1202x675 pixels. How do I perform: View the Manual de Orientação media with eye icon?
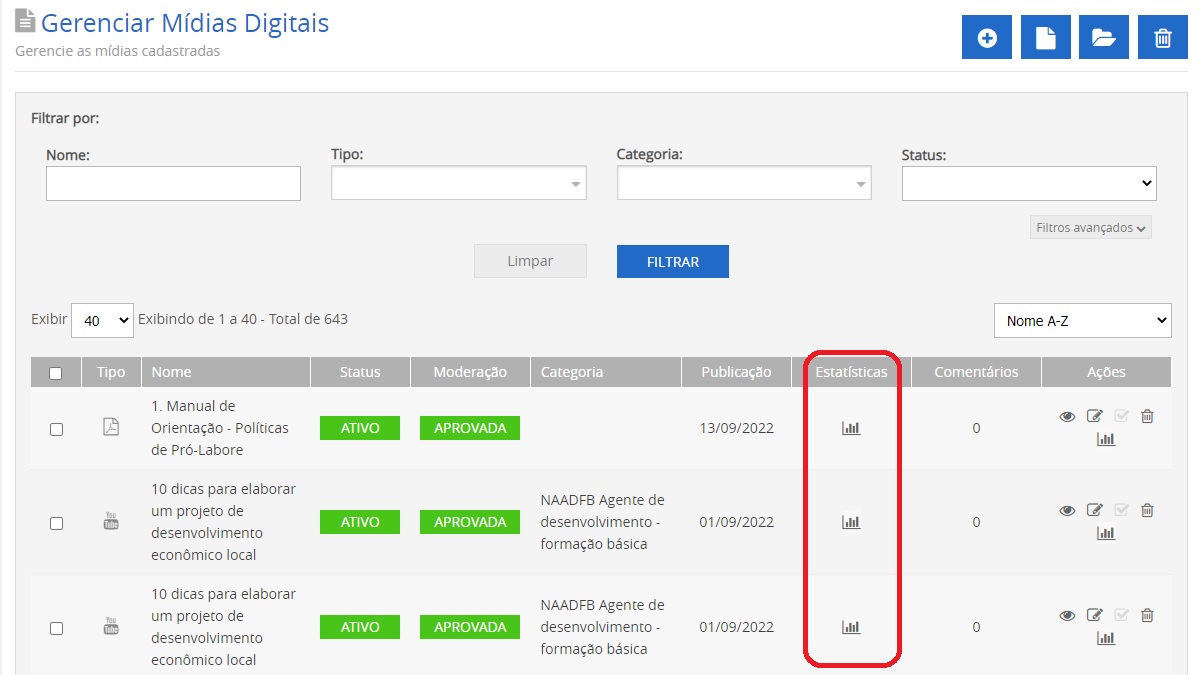tap(1067, 417)
